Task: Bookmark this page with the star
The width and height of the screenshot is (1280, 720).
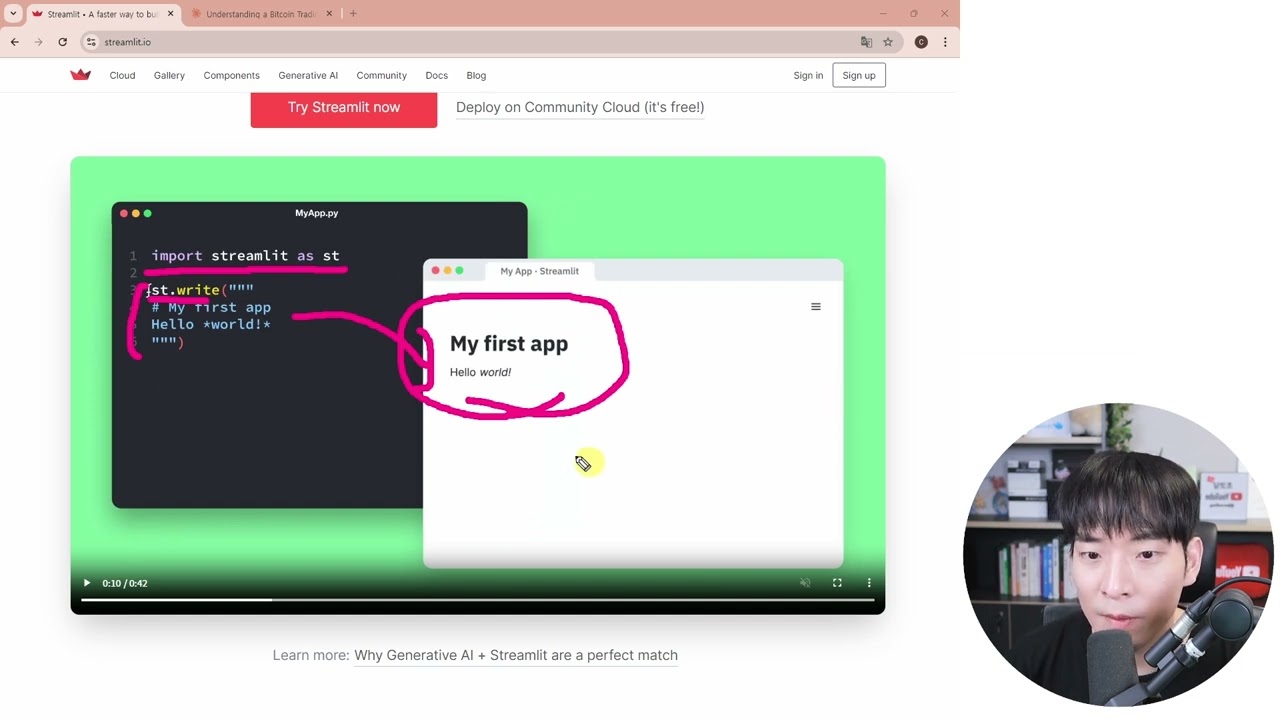Action: 887,42
